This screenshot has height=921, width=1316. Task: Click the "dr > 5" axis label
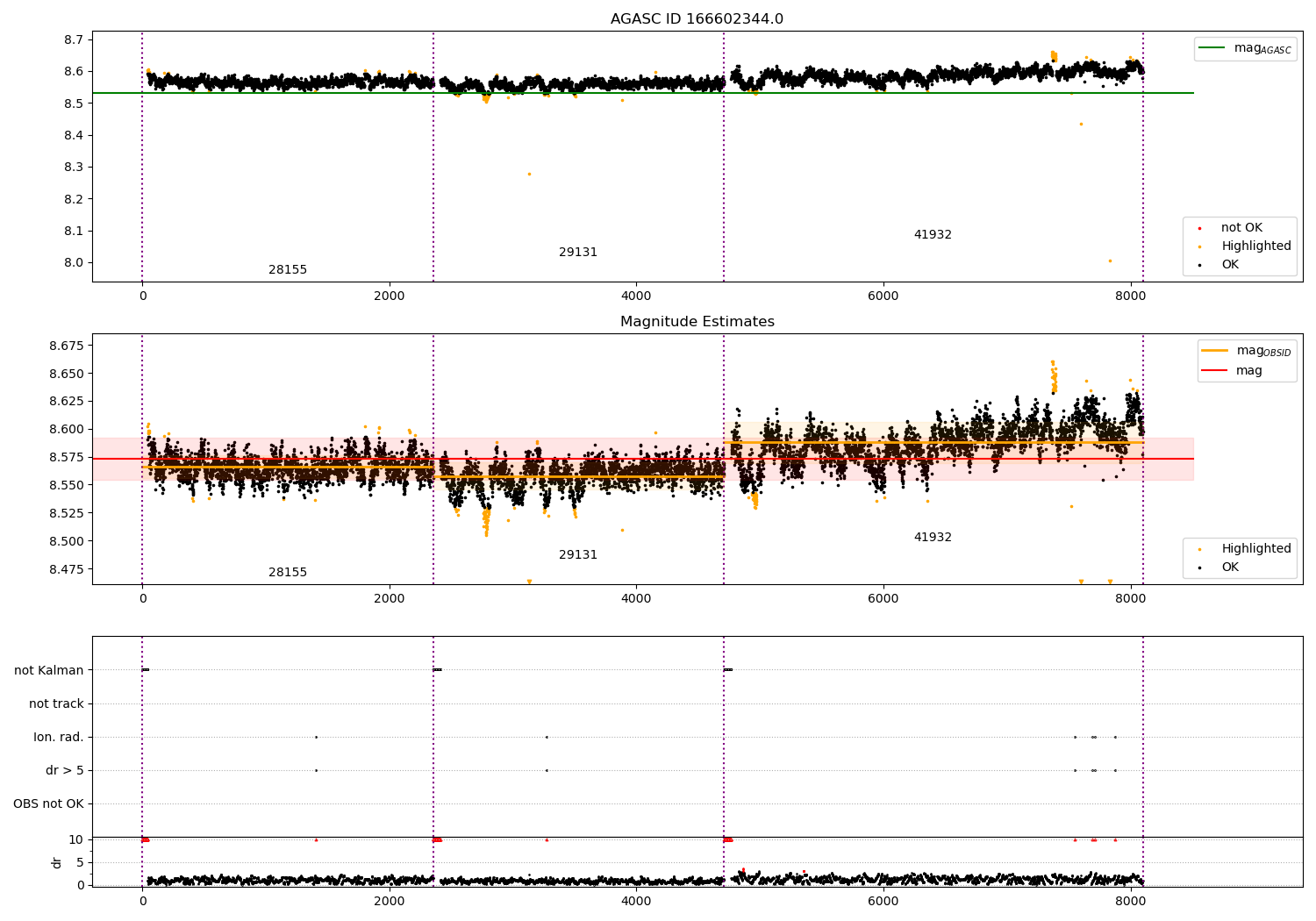pos(65,770)
